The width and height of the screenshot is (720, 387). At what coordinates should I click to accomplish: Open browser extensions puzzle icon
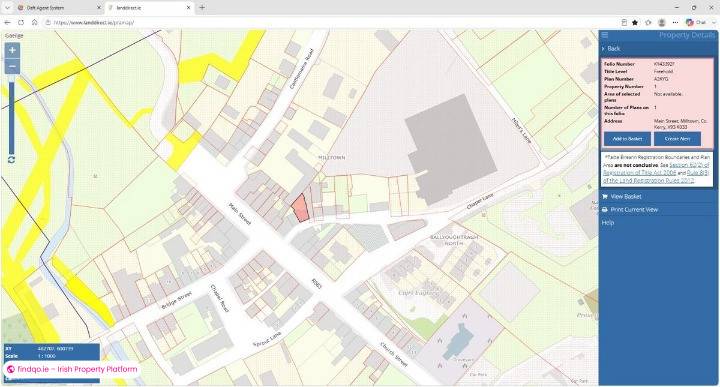(648, 22)
